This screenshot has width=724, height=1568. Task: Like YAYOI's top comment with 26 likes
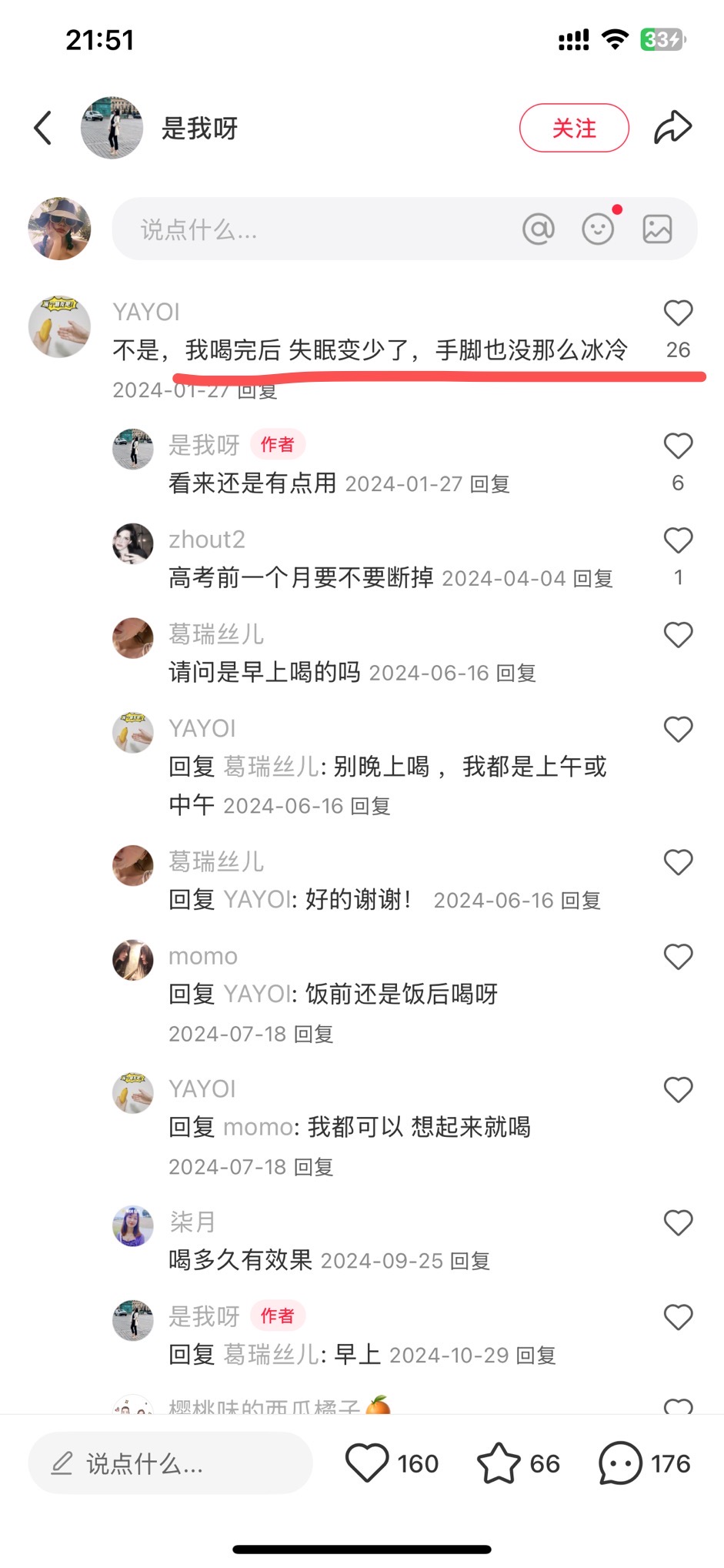(x=678, y=313)
